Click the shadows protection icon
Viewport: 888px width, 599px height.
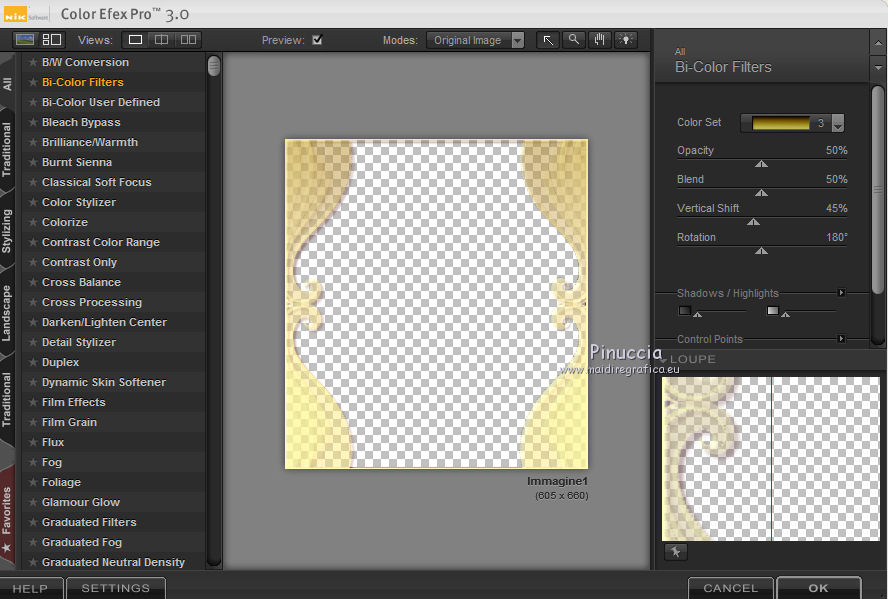tap(685, 310)
